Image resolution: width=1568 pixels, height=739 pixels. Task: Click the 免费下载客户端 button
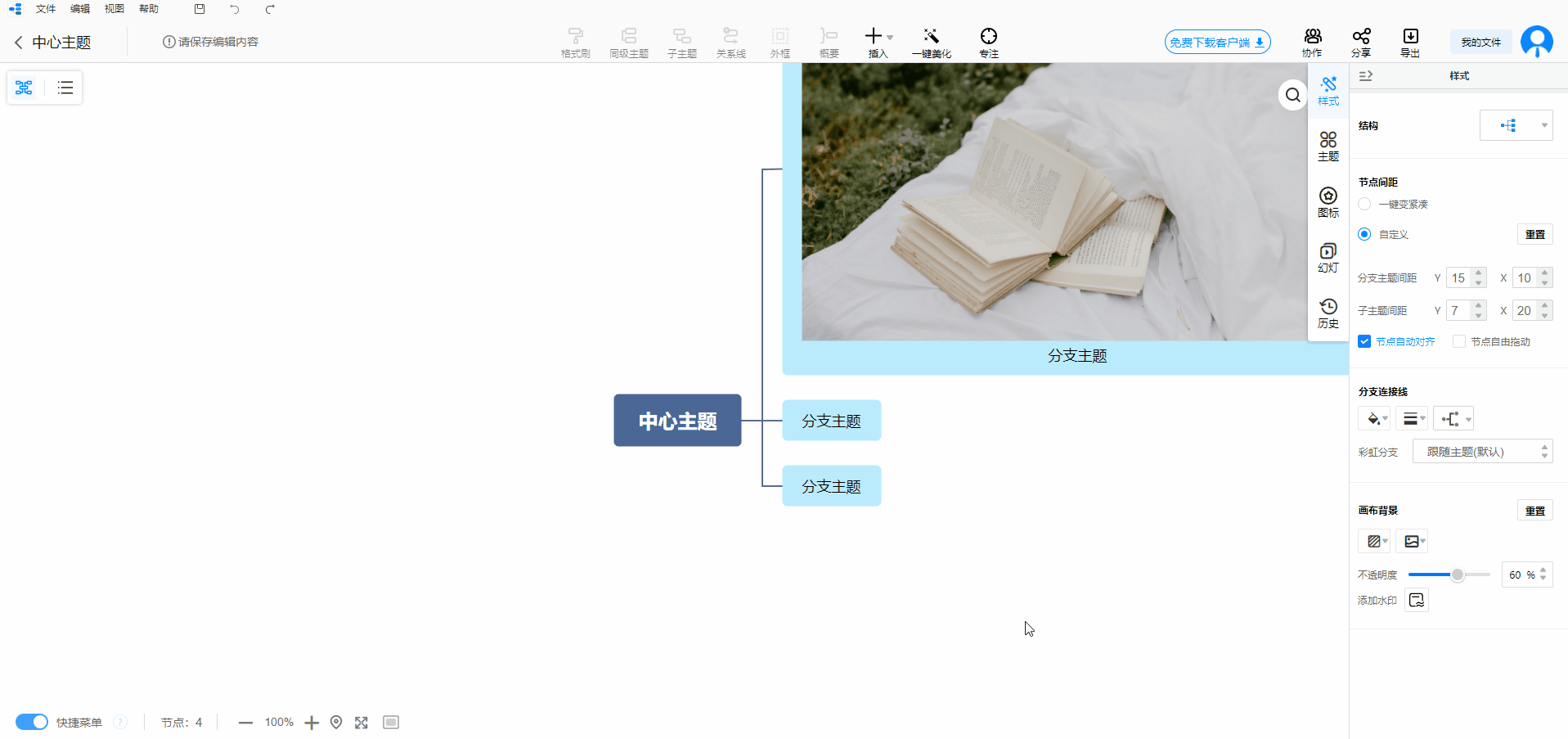(1217, 42)
